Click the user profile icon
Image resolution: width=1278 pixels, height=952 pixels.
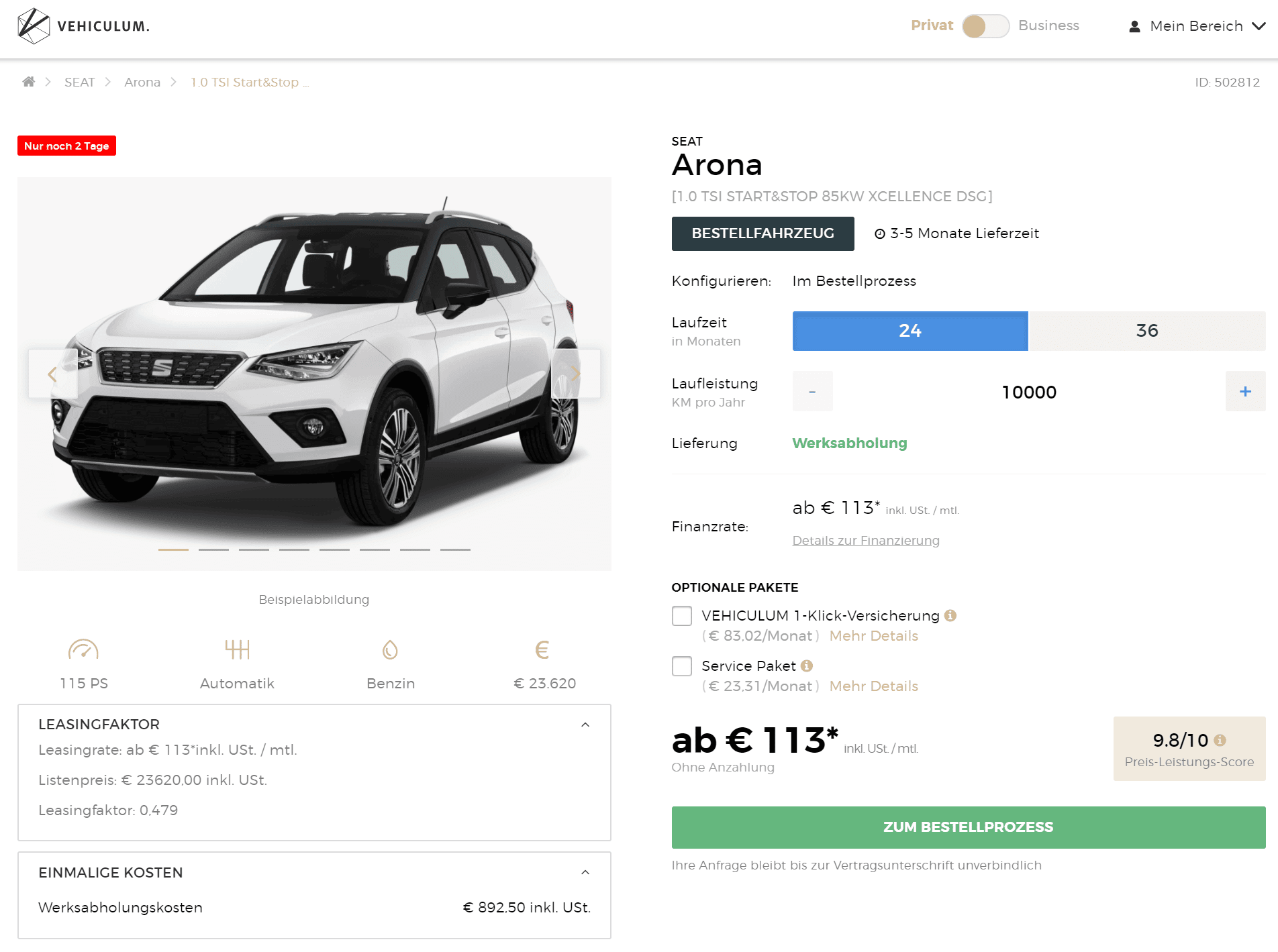pyautogui.click(x=1134, y=26)
